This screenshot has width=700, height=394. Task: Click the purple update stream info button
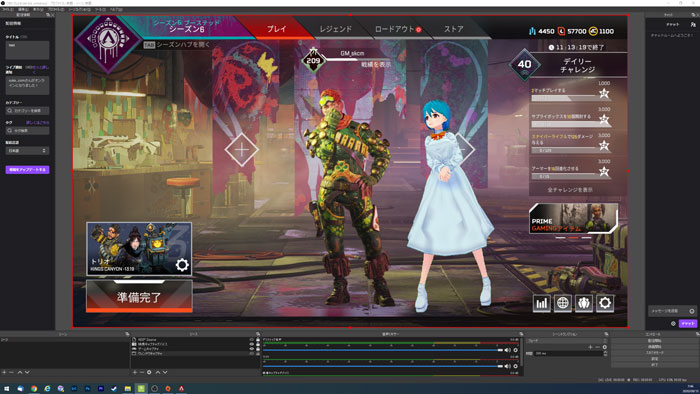pos(27,170)
